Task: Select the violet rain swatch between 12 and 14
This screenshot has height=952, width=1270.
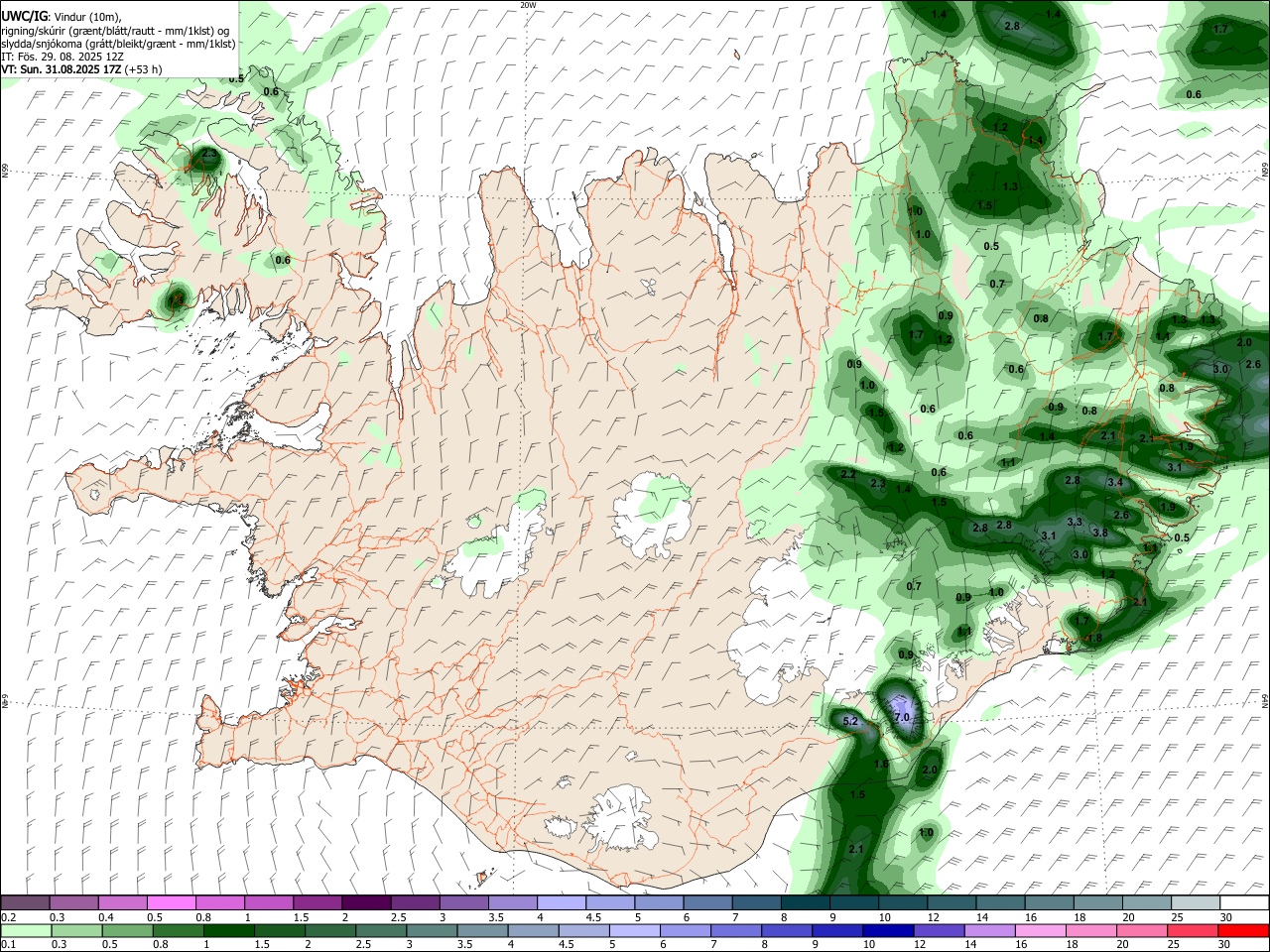Action: [x=938, y=930]
